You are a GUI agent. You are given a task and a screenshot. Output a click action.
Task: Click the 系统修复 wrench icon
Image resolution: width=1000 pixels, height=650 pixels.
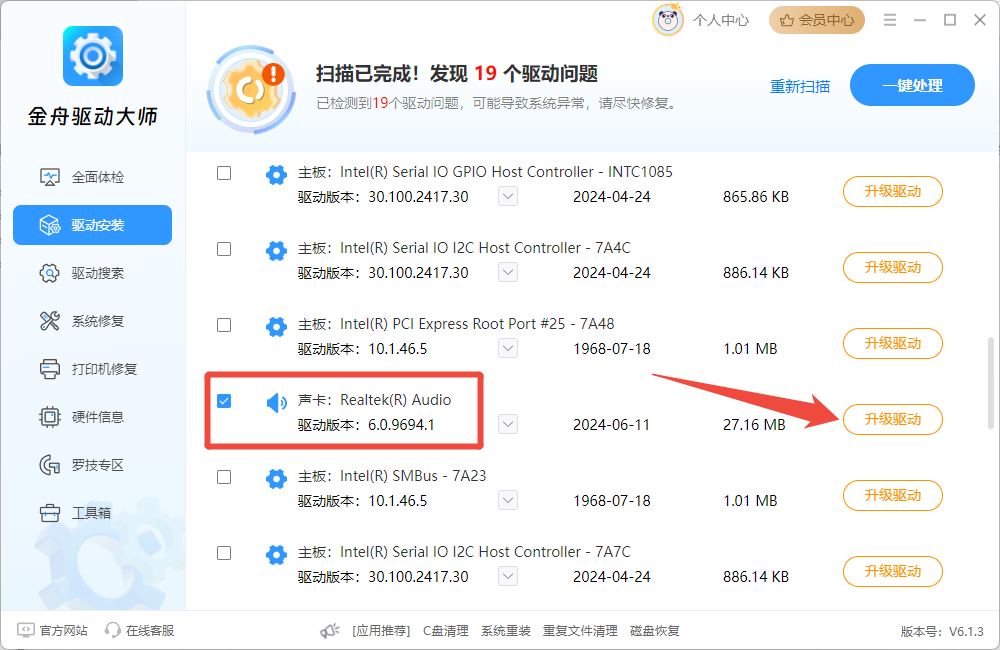click(50, 321)
